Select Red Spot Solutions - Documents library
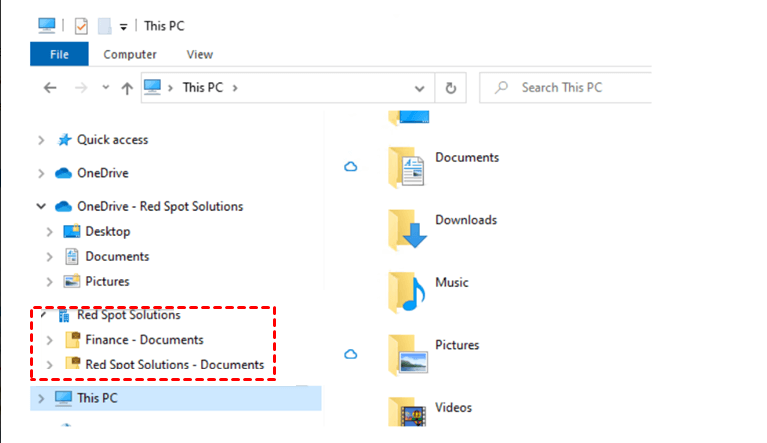Viewport: 767px width, 443px height. (x=175, y=365)
